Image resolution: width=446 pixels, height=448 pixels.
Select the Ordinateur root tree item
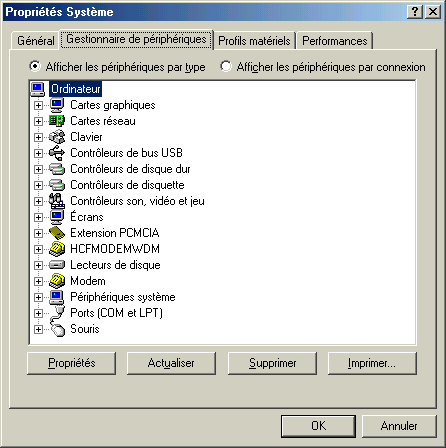pos(75,89)
